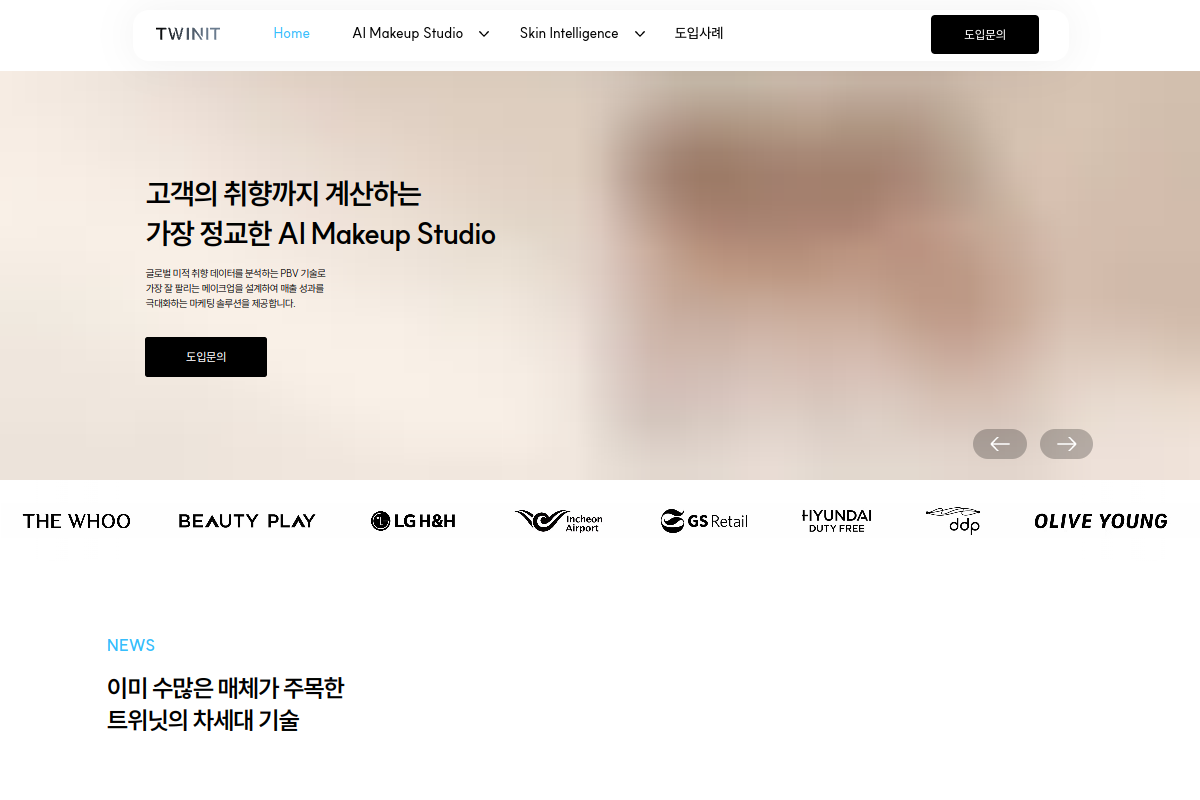Click the header 도입문의 button
Viewport: 1200px width, 800px height.
(985, 34)
